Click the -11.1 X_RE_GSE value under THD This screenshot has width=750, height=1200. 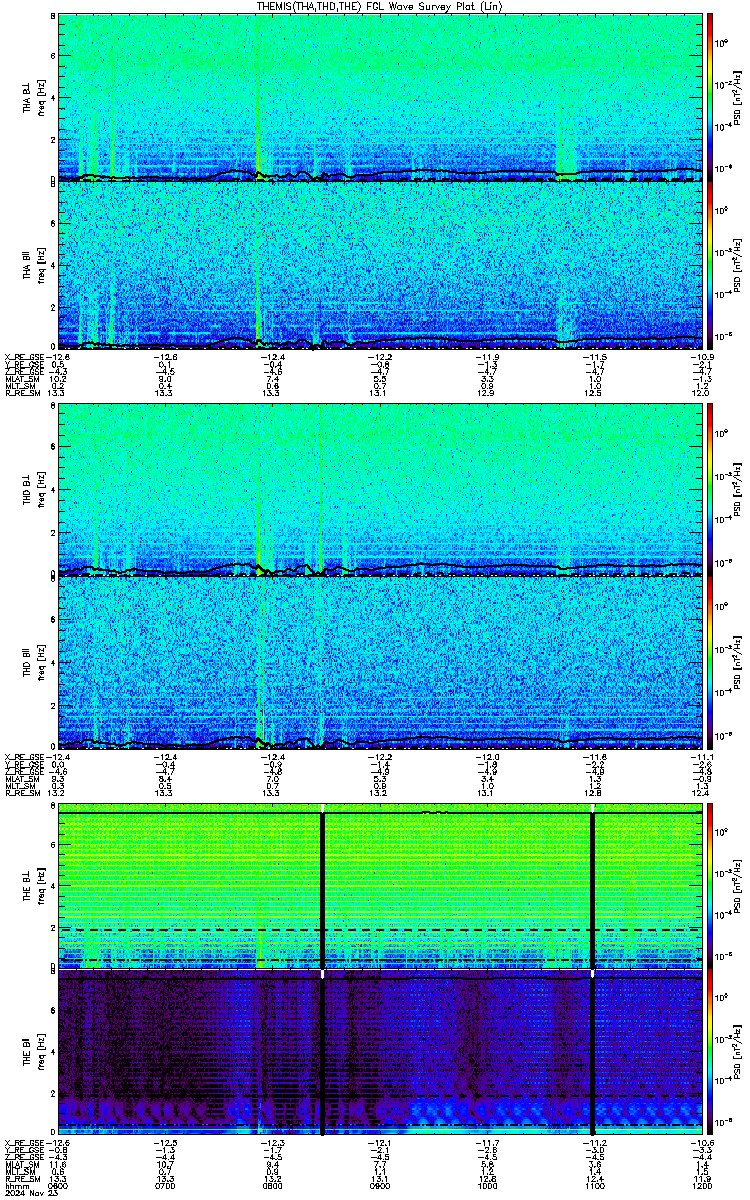pos(704,756)
